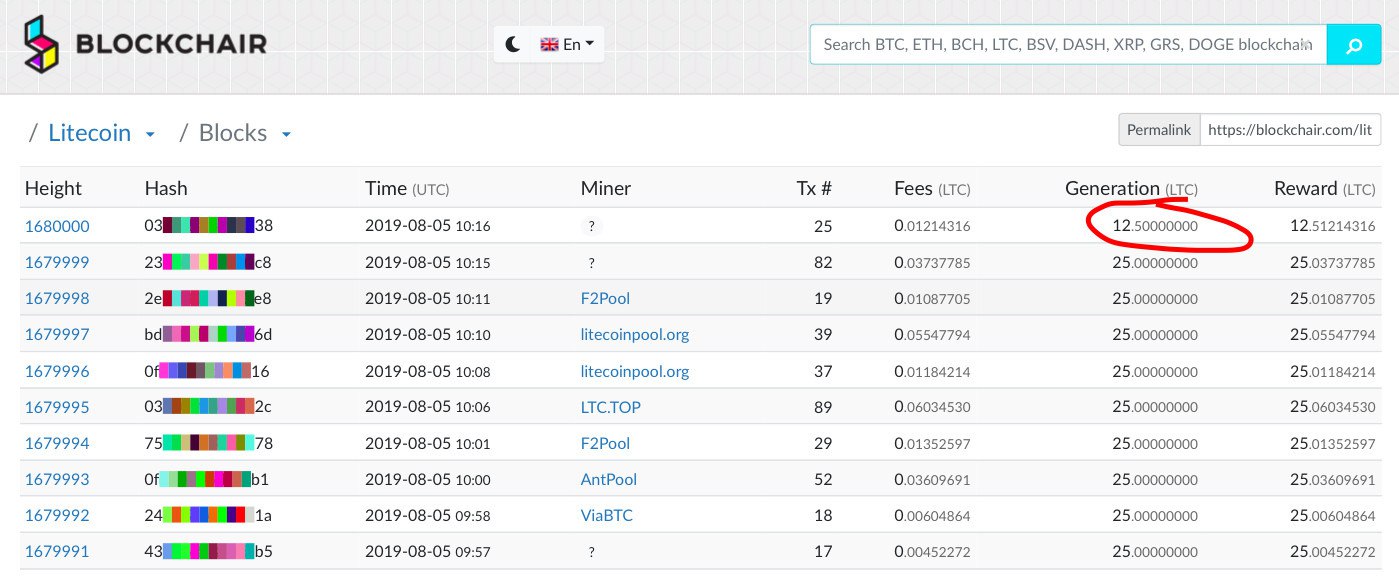Image resolution: width=1399 pixels, height=577 pixels.
Task: Click the Generation column header
Action: pyautogui.click(x=1112, y=188)
